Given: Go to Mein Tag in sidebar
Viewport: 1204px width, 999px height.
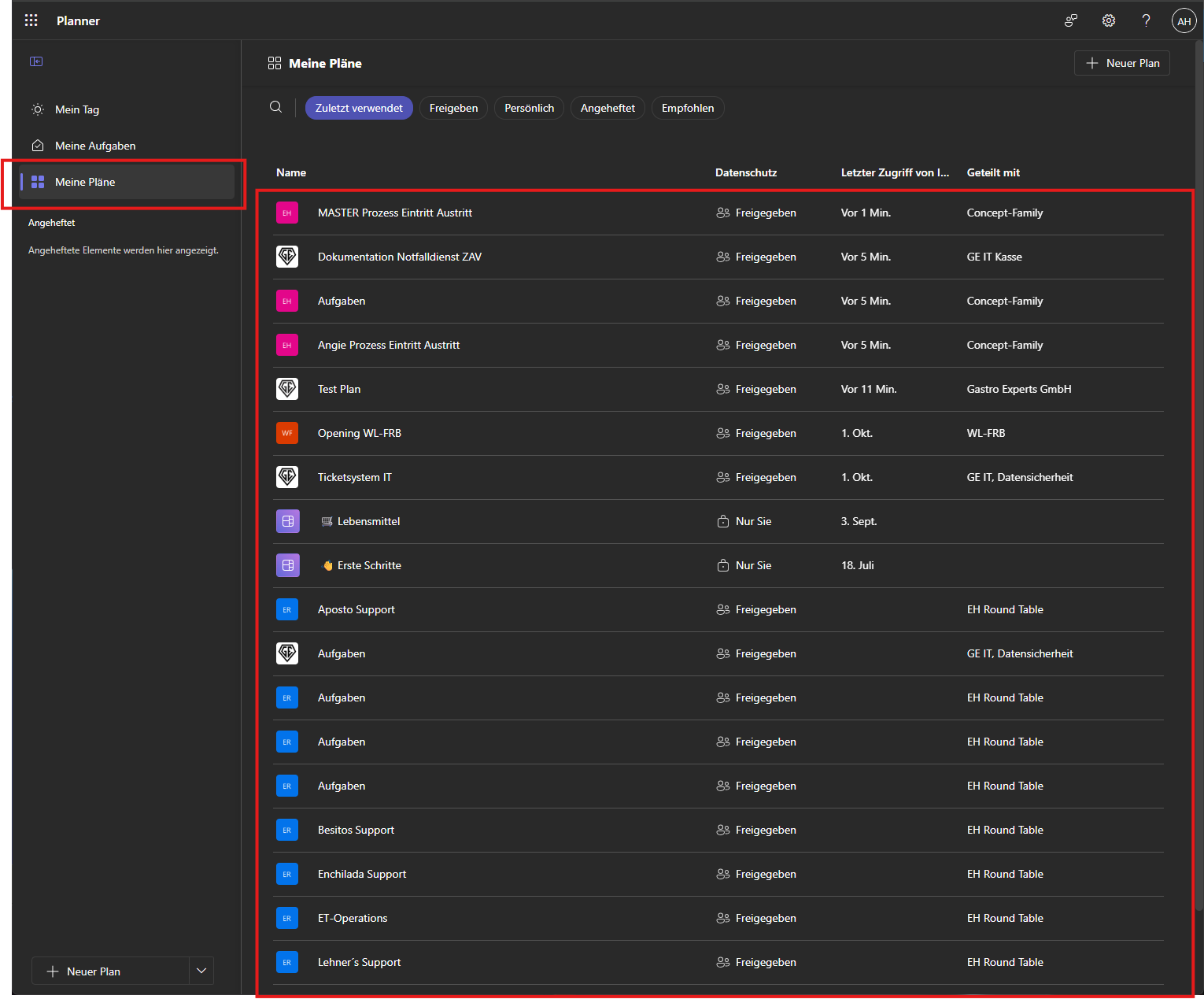Looking at the screenshot, I should click(77, 109).
